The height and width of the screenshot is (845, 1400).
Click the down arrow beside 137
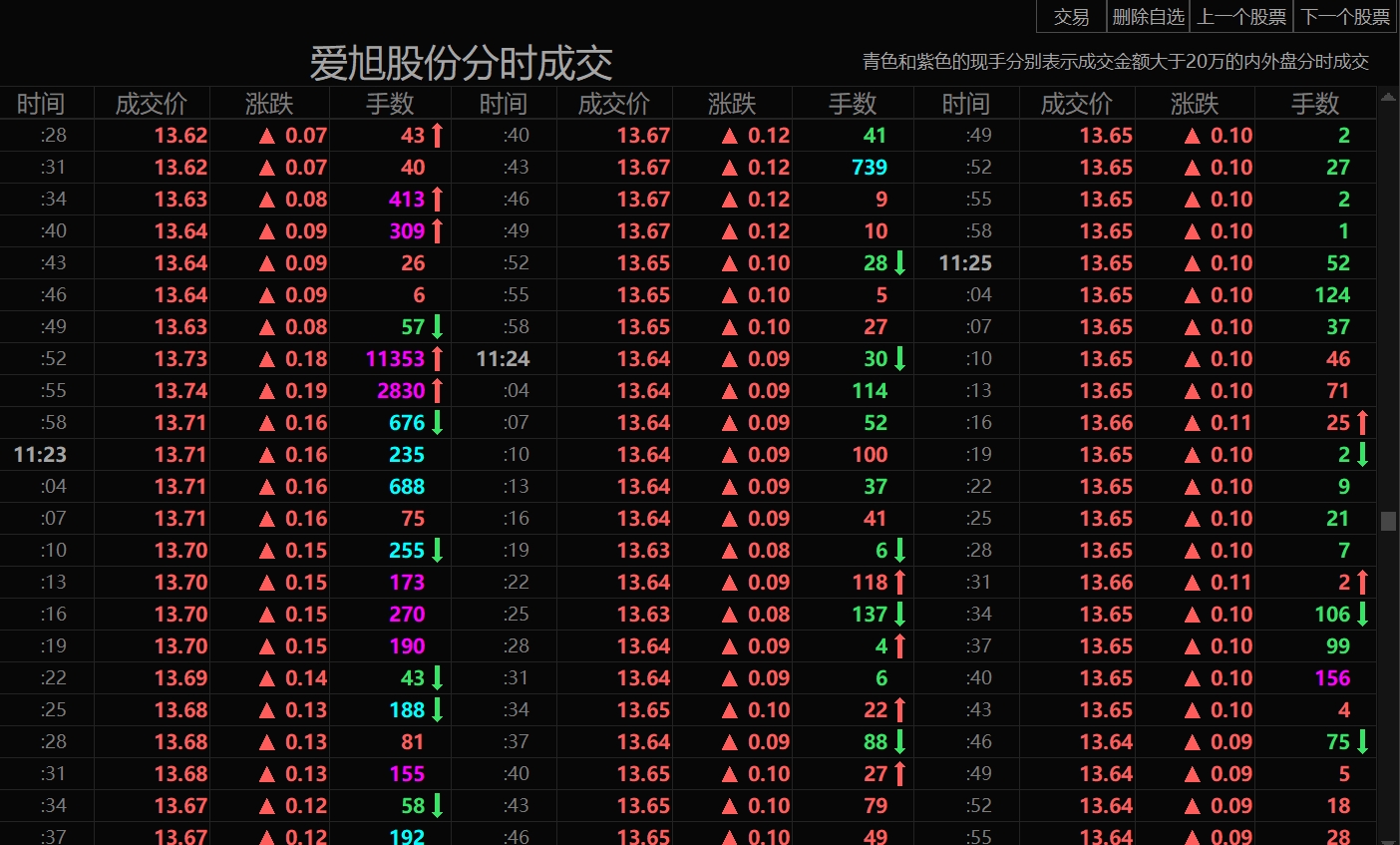[x=899, y=615]
